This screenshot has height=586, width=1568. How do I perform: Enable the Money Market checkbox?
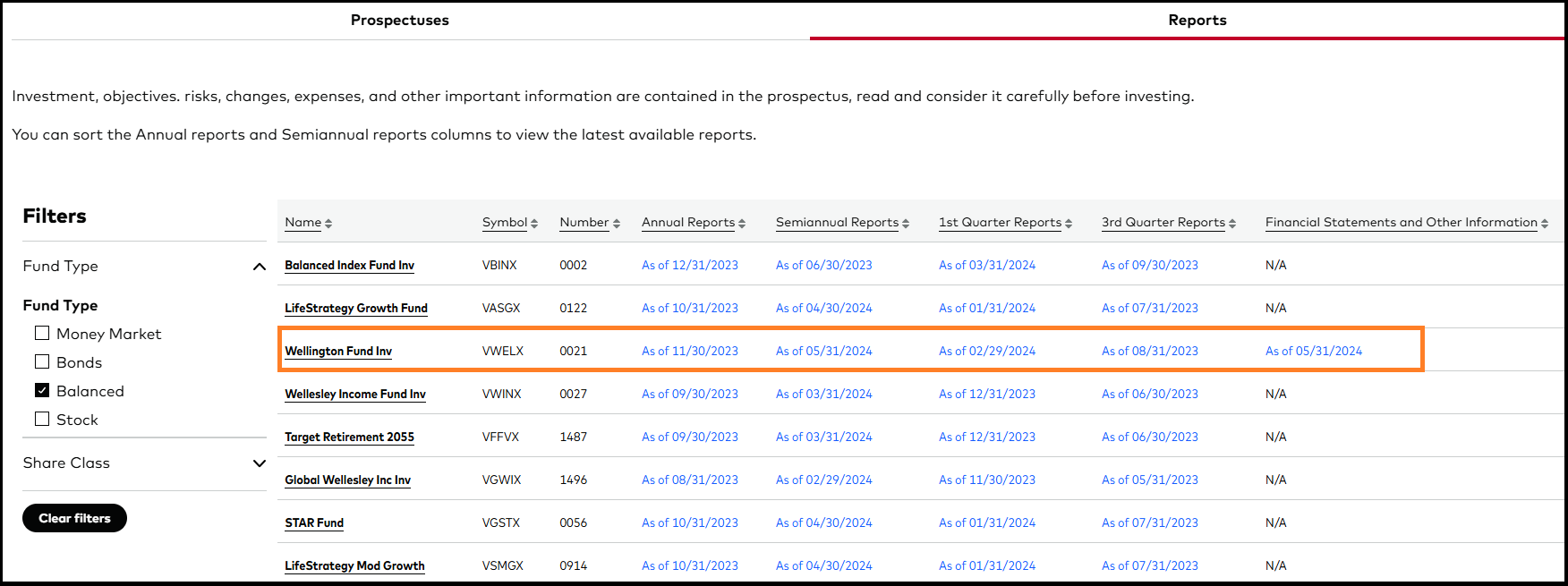point(42,333)
